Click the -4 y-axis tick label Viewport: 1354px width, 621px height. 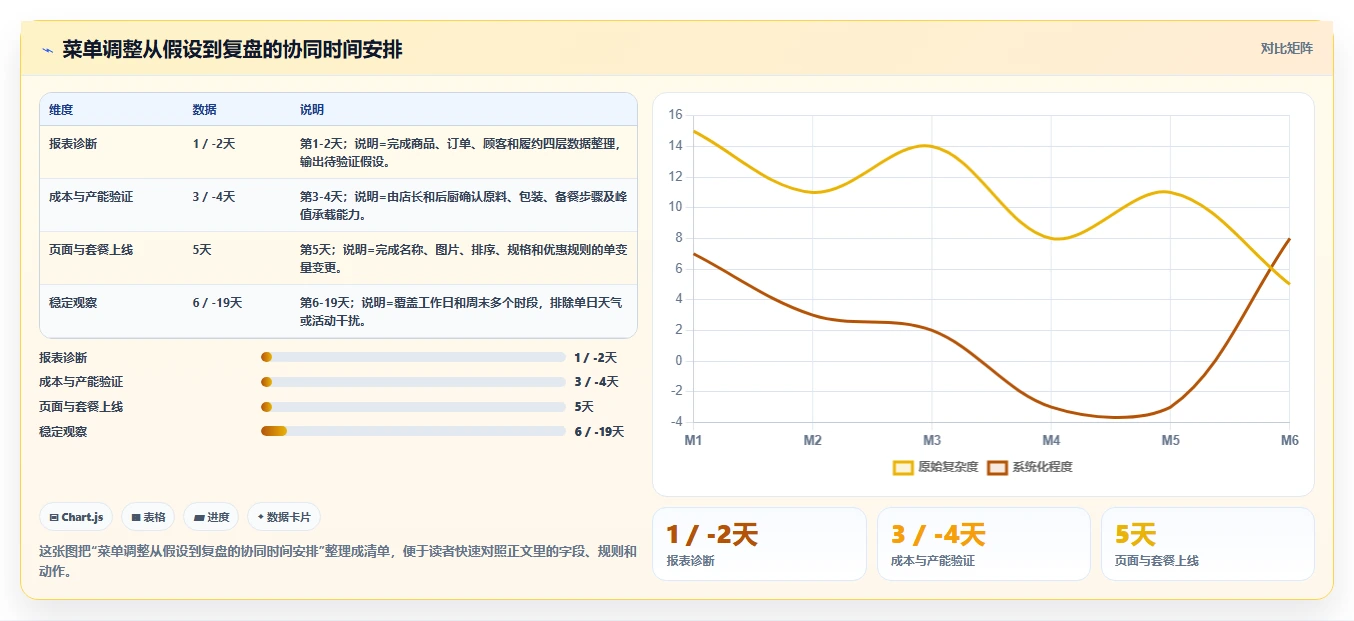tap(676, 422)
